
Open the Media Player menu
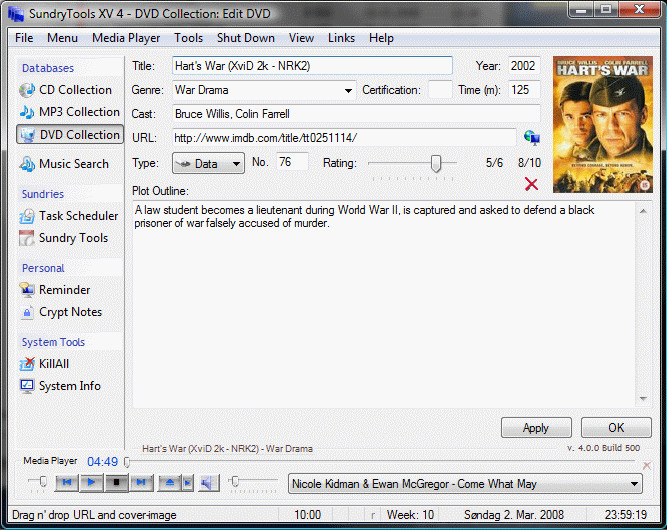click(x=126, y=38)
